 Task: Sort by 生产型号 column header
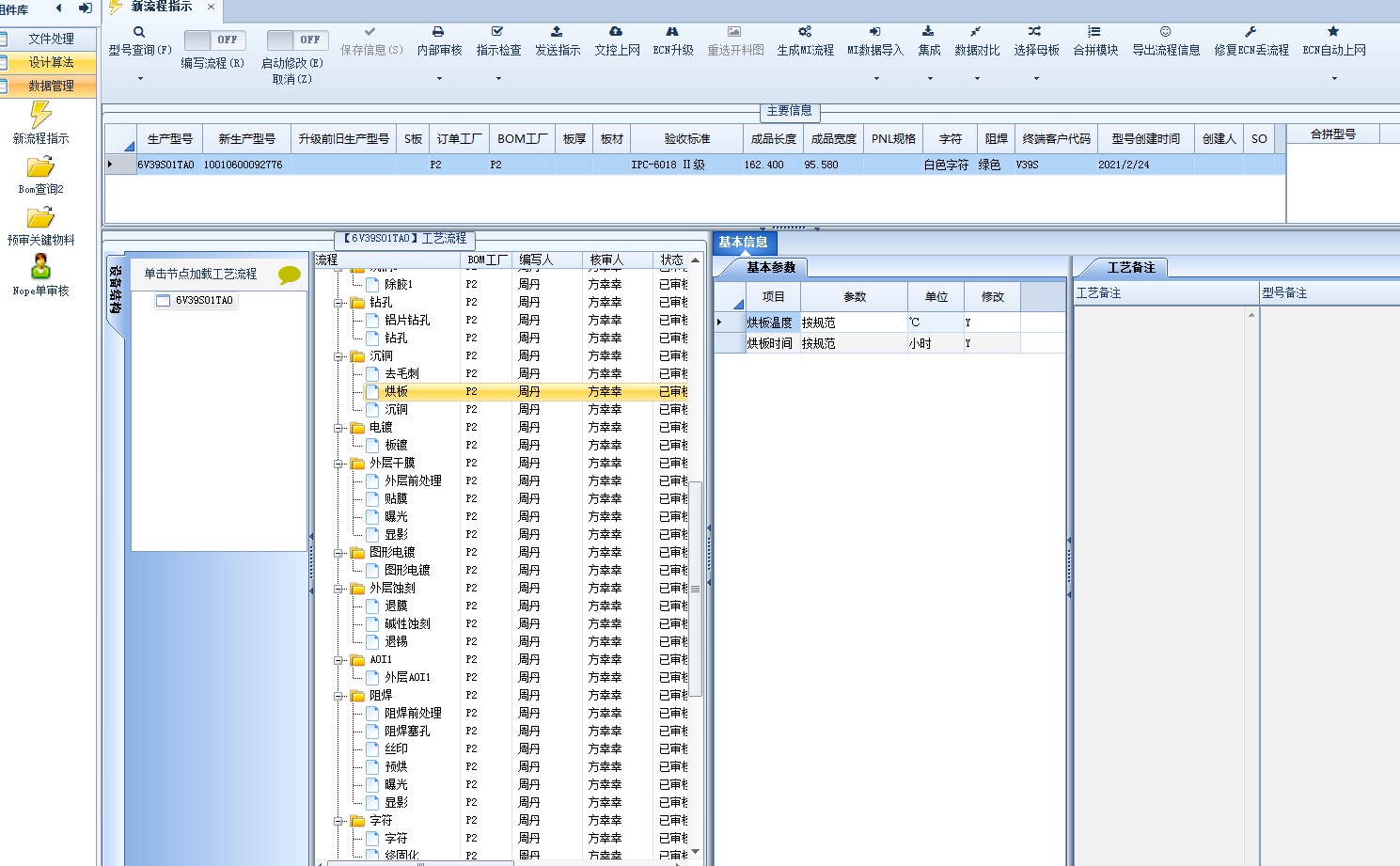tap(169, 139)
